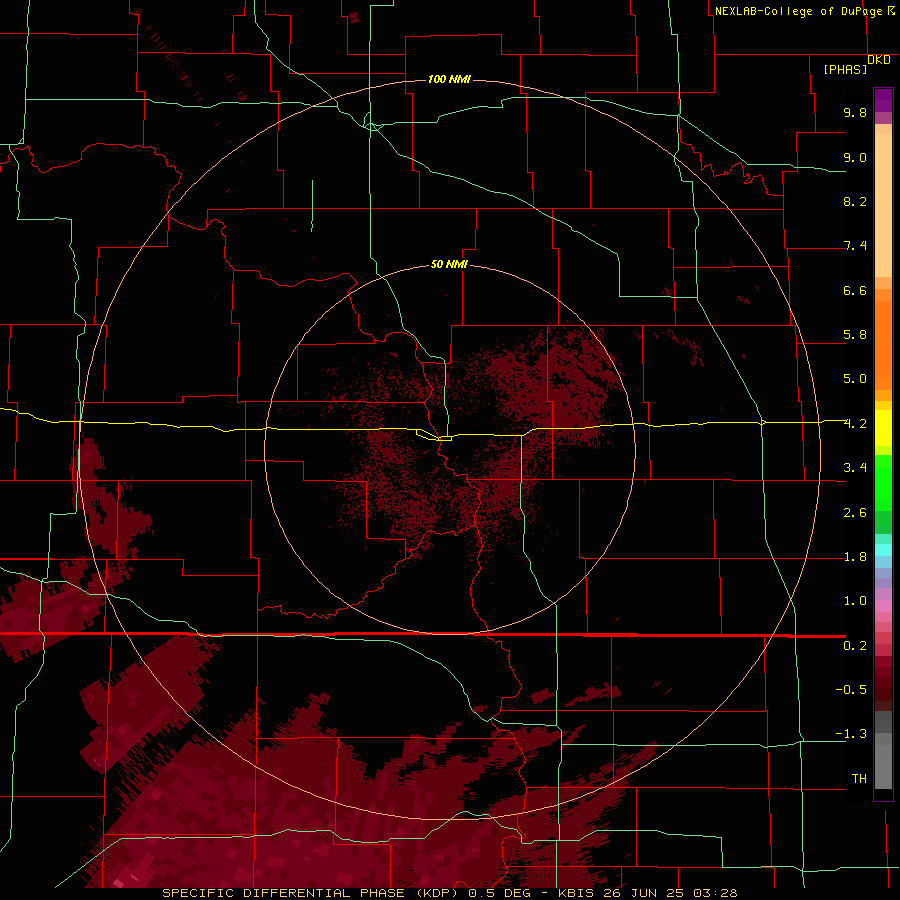Click the NEXLAB-College of DuPage title text
Image resolution: width=900 pixels, height=900 pixels.
point(800,11)
